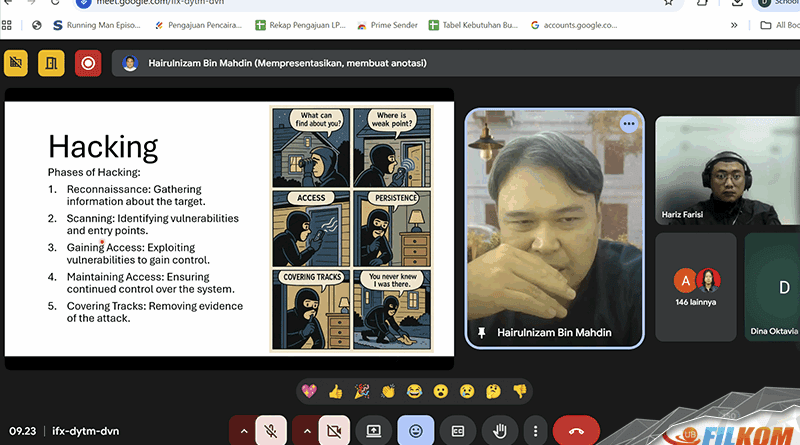Image resolution: width=800 pixels, height=445 pixels.
Task: Raise your hand in the meeting
Action: tap(499, 430)
